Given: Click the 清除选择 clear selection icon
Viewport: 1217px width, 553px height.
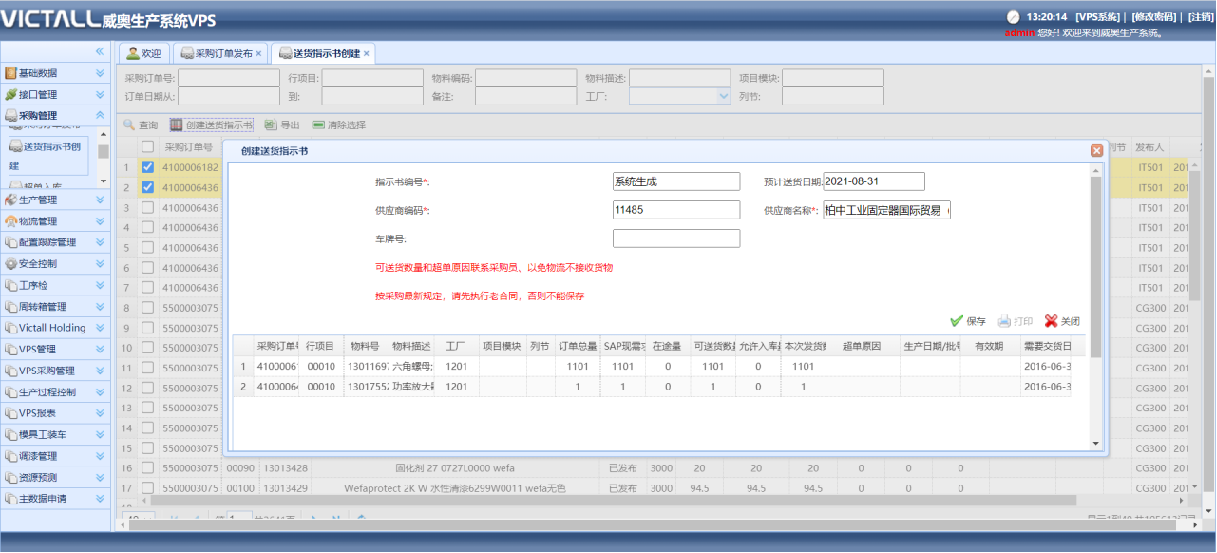Looking at the screenshot, I should pyautogui.click(x=318, y=125).
